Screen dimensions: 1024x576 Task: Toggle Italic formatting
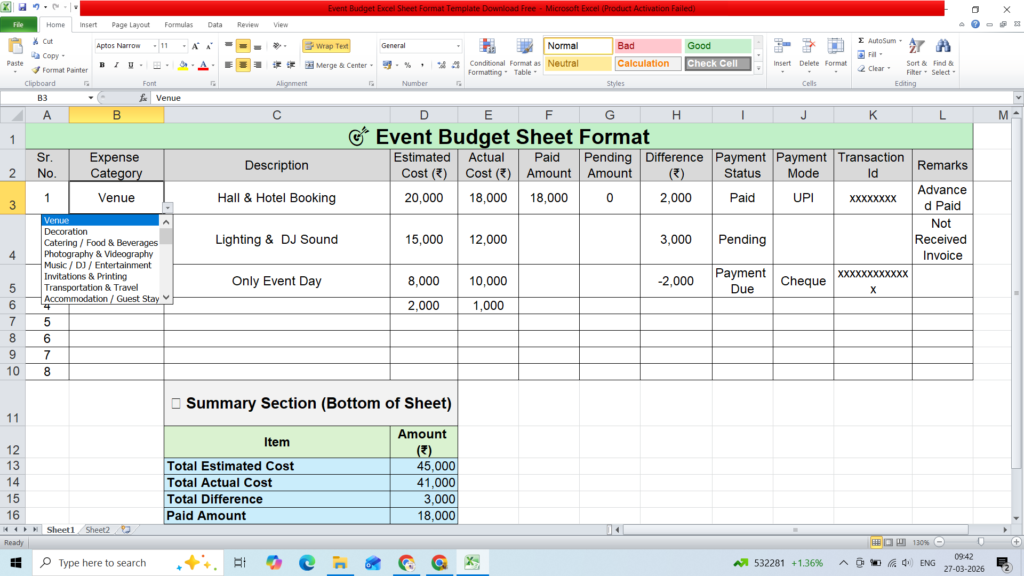coord(116,65)
